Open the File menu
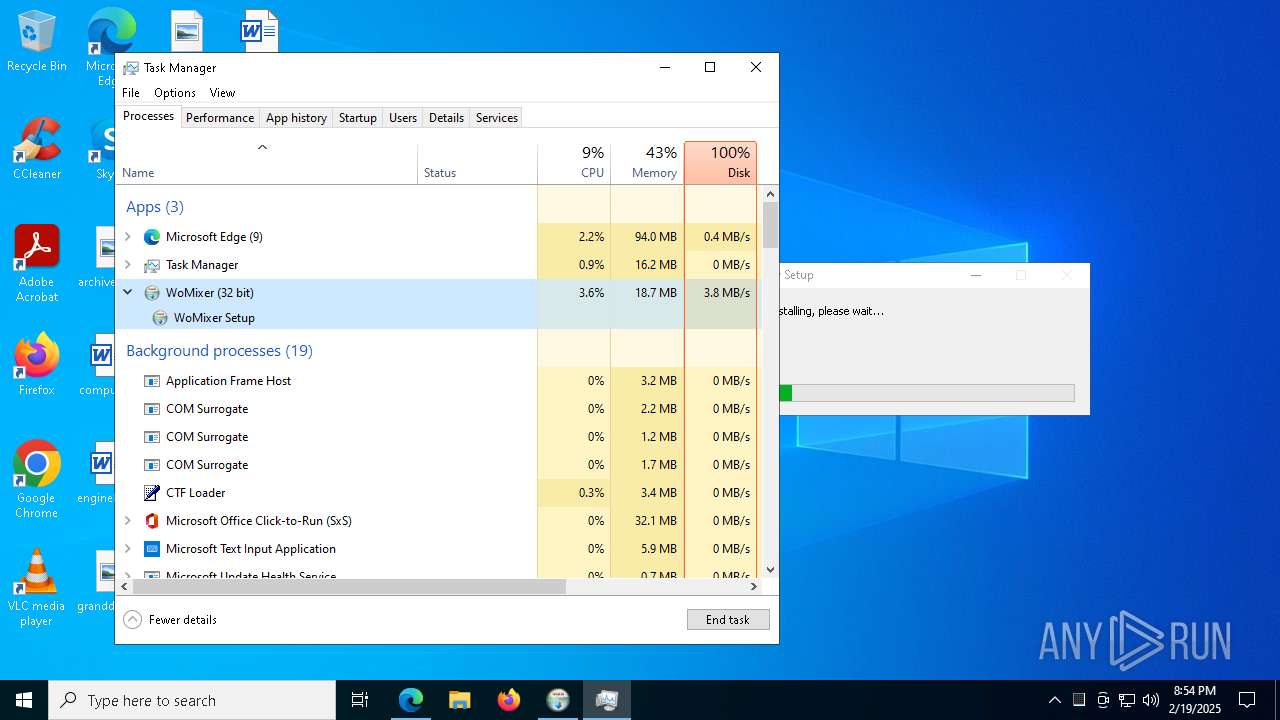Screen dimensions: 1280x720 pos(131,93)
